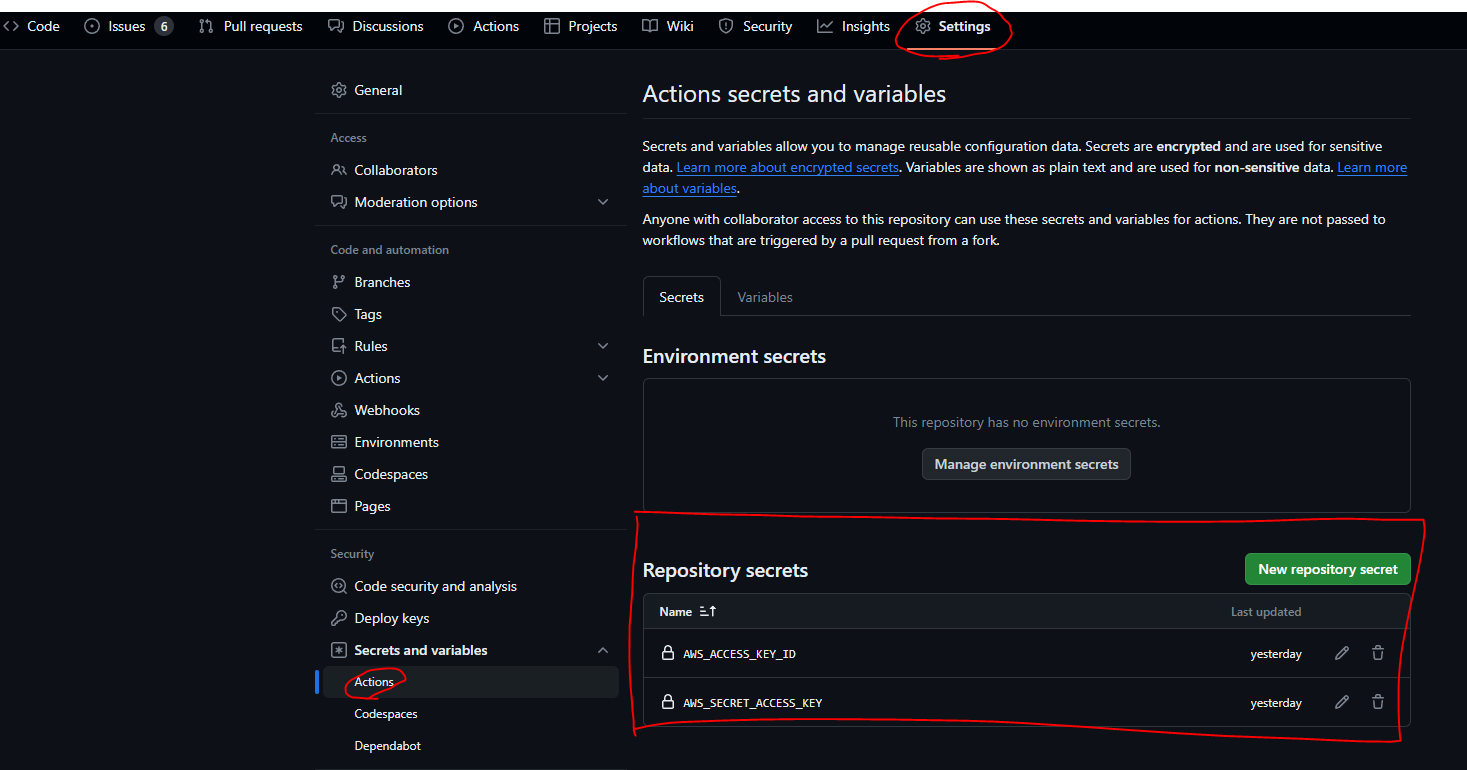1467x770 pixels.
Task: Switch to the Variables tab
Action: coord(765,297)
